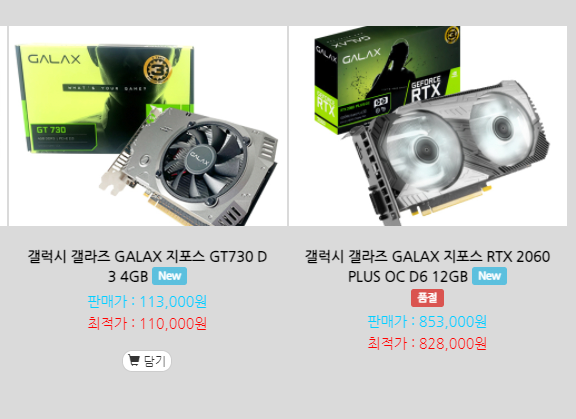Click the GT 730 label on box
The image size is (576, 419).
point(51,130)
